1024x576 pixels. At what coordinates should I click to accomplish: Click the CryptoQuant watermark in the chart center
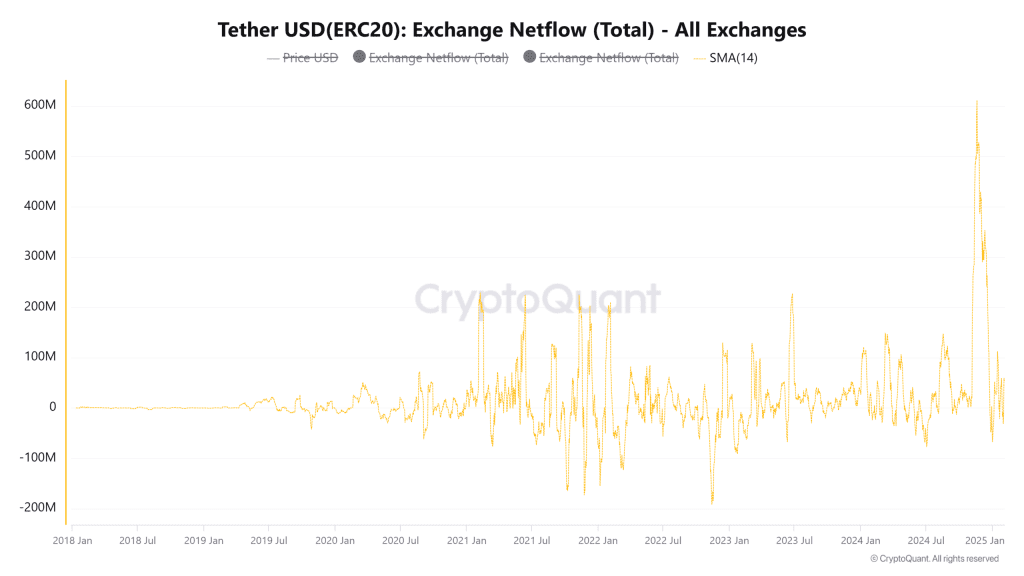(537, 299)
